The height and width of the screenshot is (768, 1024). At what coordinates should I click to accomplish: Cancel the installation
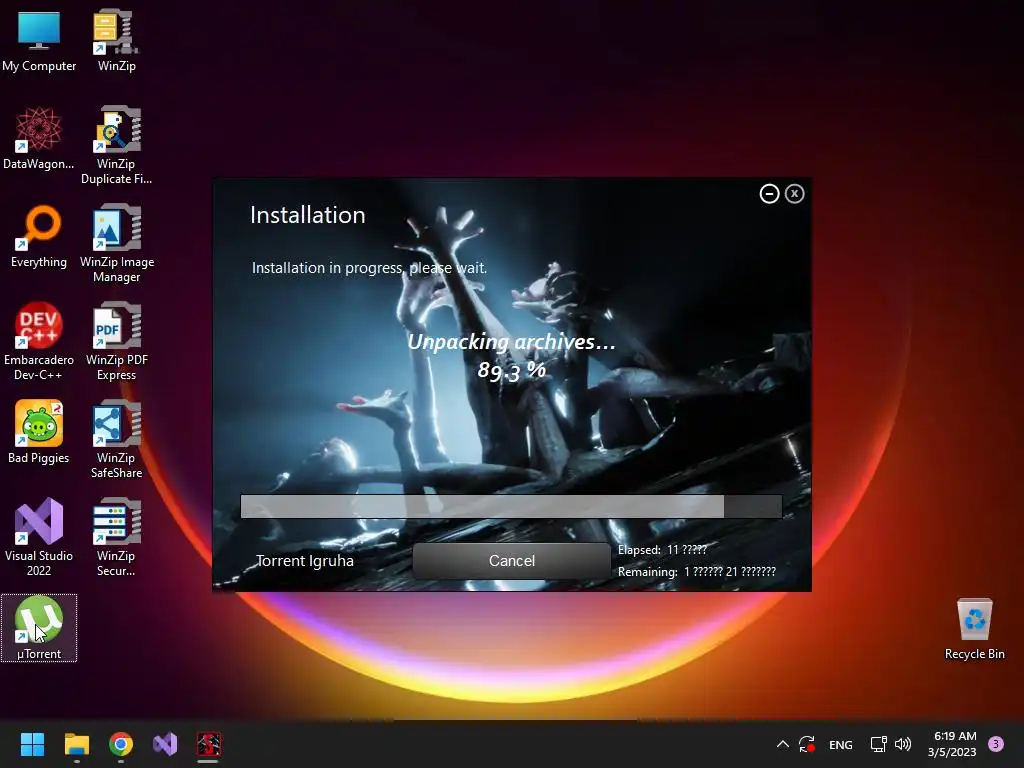[511, 560]
